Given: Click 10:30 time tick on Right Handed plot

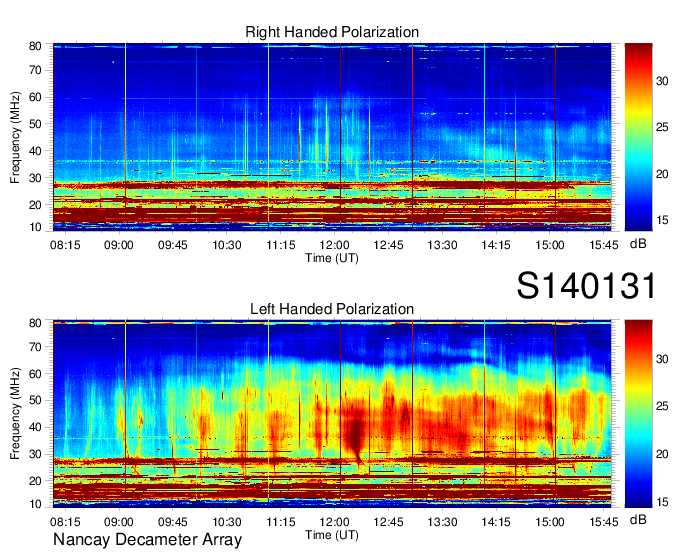Looking at the screenshot, I should click(227, 245).
